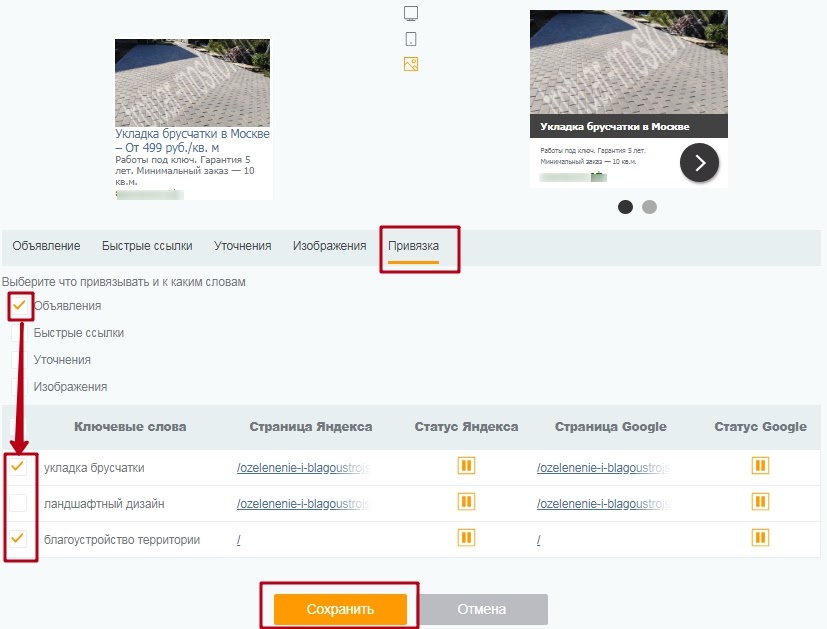The image size is (827, 629).
Task: Select image ad preview icon
Action: tap(410, 64)
